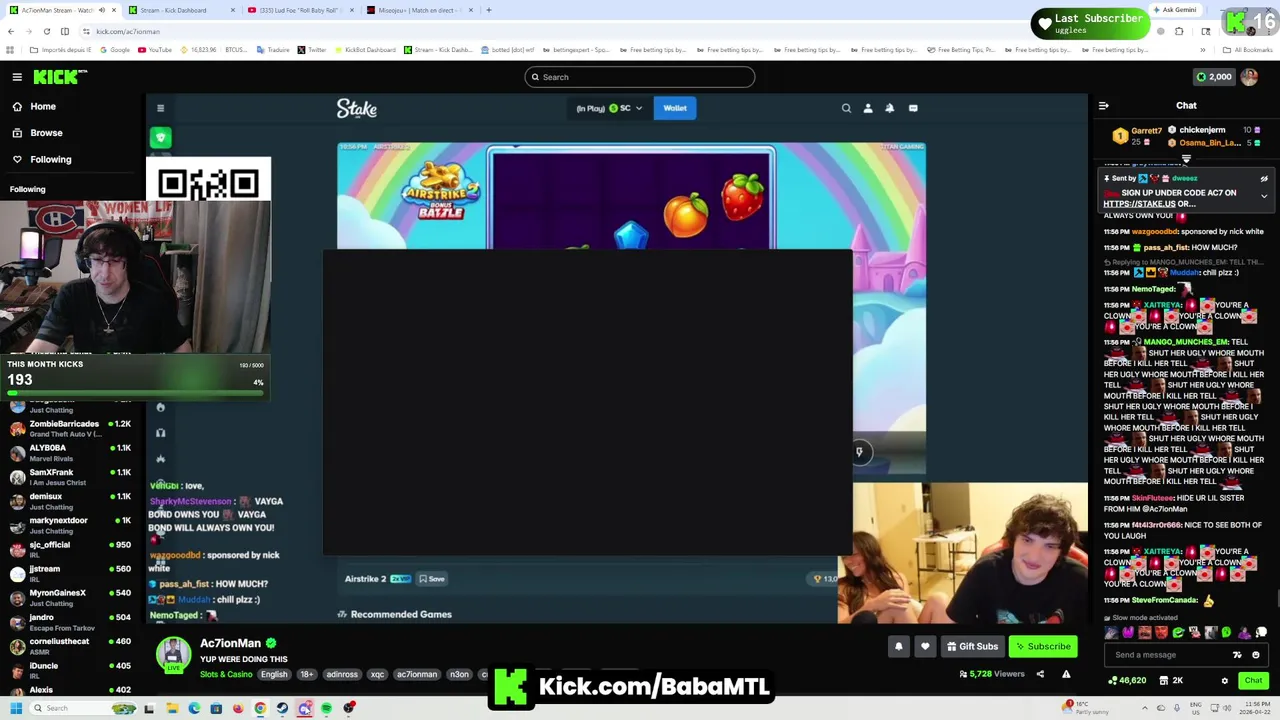Select the xqc tag
Image resolution: width=1280 pixels, height=720 pixels.
pos(377,674)
